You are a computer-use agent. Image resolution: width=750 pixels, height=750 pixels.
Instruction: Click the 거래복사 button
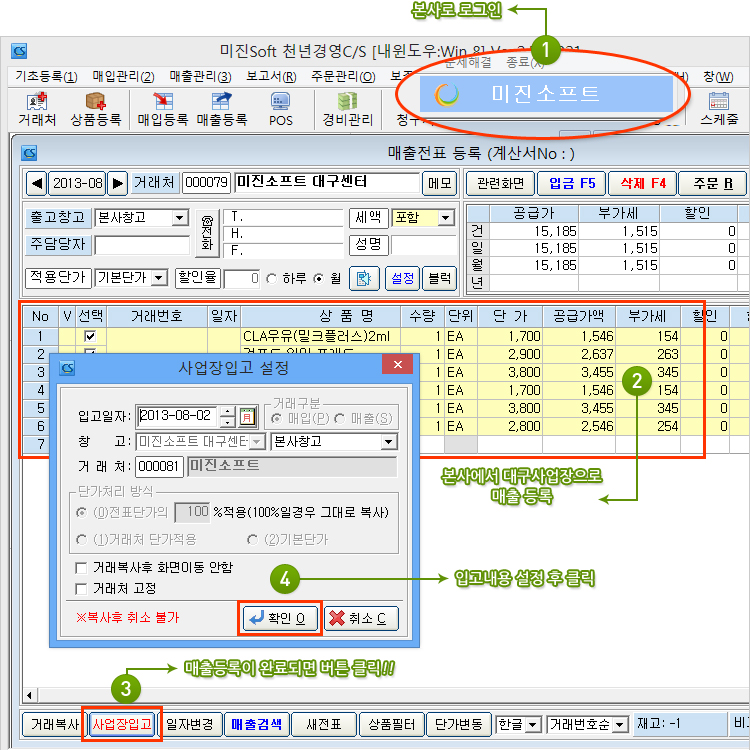pos(55,724)
